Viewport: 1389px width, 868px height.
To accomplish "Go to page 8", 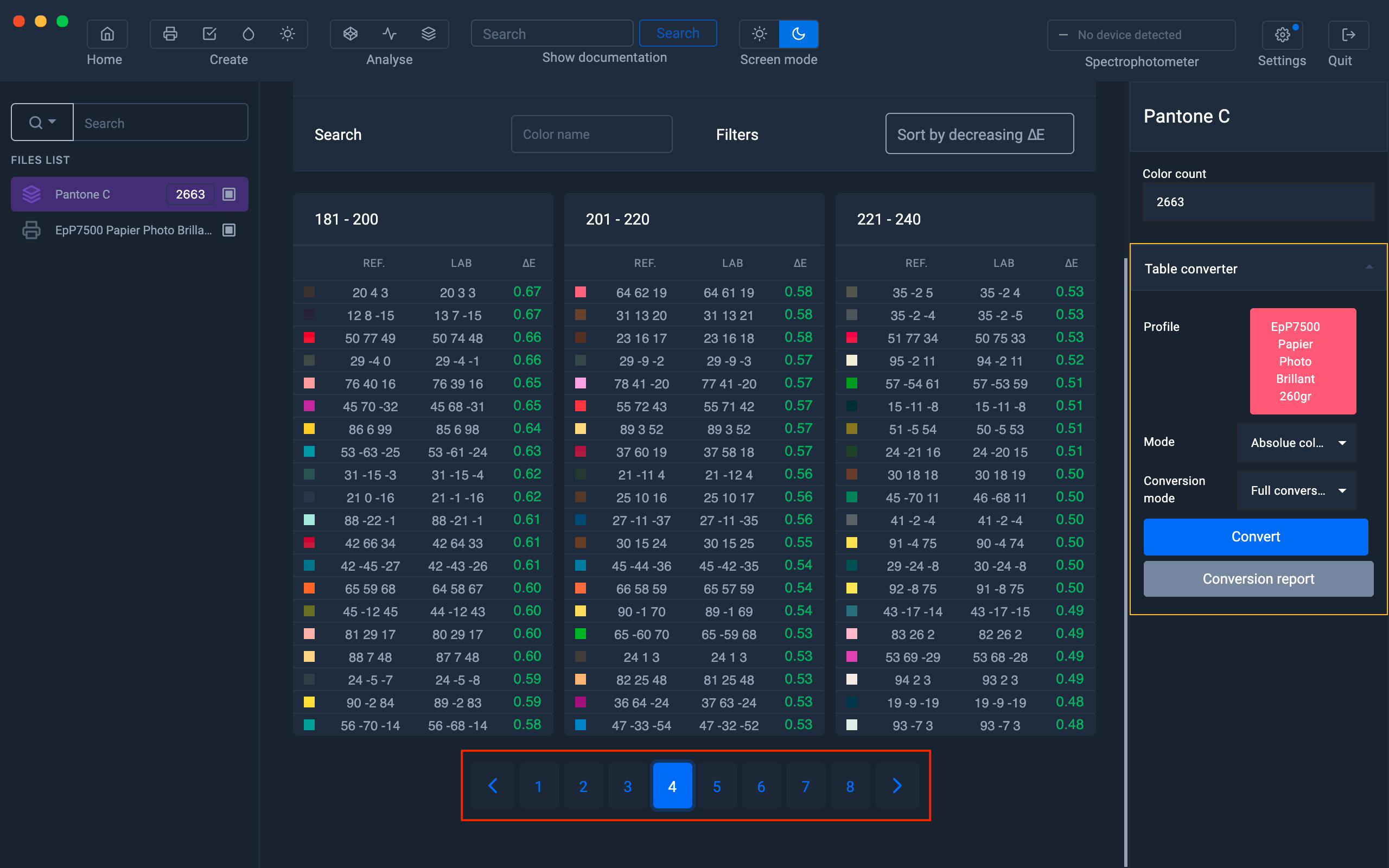I will click(850, 786).
